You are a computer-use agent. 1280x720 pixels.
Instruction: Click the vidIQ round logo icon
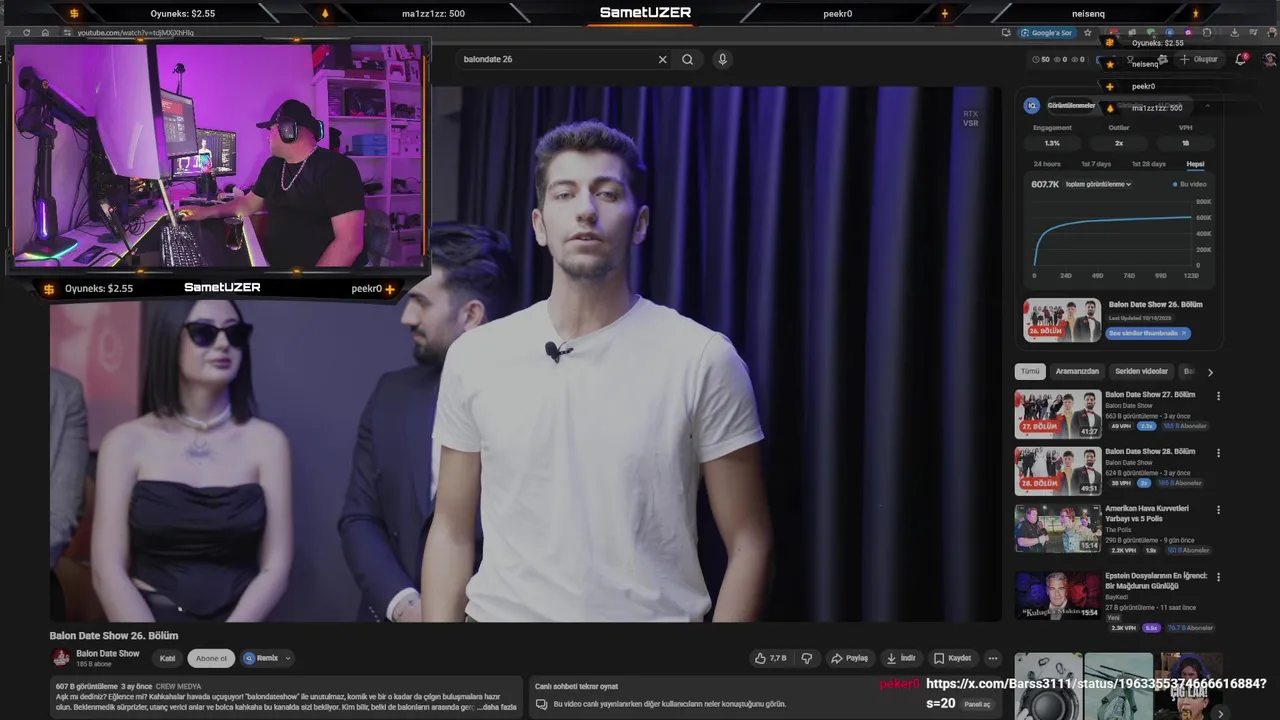[x=1032, y=105]
